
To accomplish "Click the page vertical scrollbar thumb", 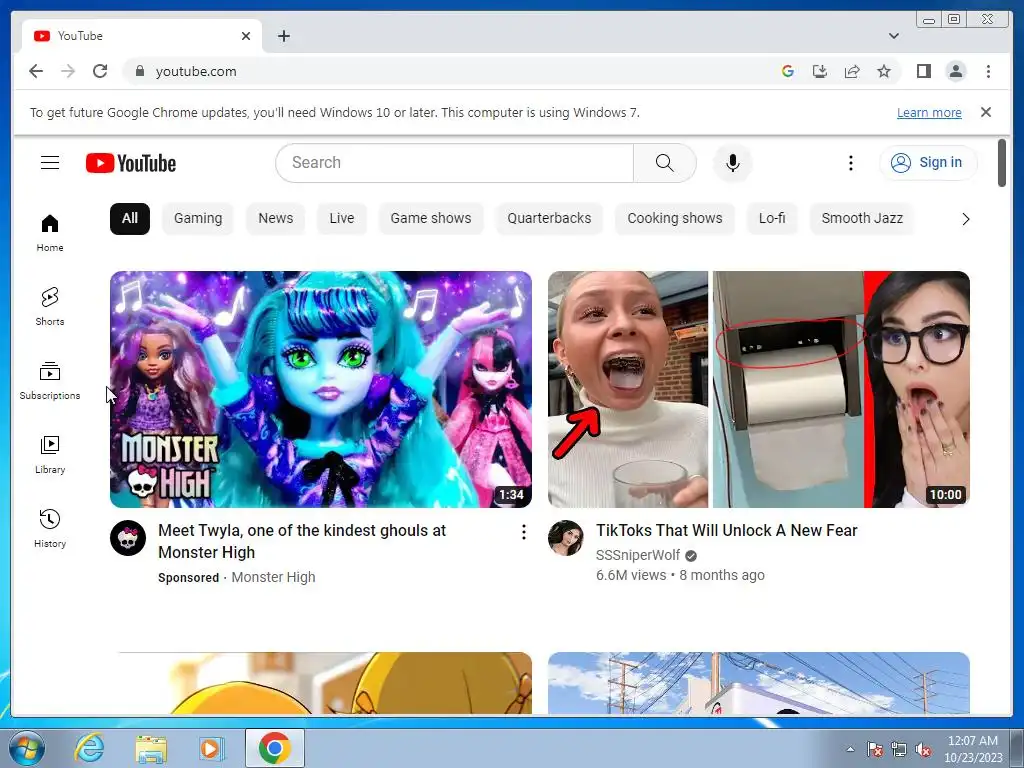I will [x=1002, y=163].
